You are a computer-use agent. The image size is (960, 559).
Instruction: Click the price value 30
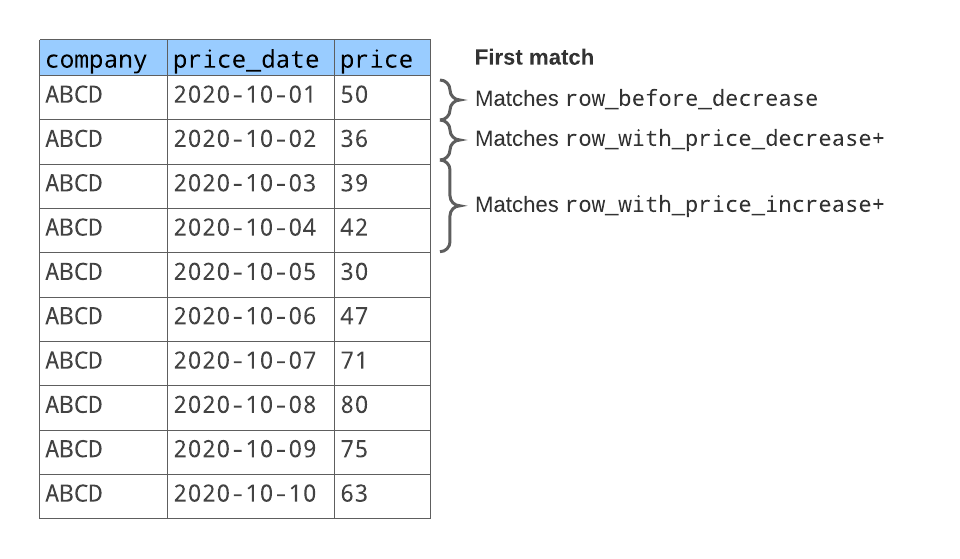[x=355, y=272]
